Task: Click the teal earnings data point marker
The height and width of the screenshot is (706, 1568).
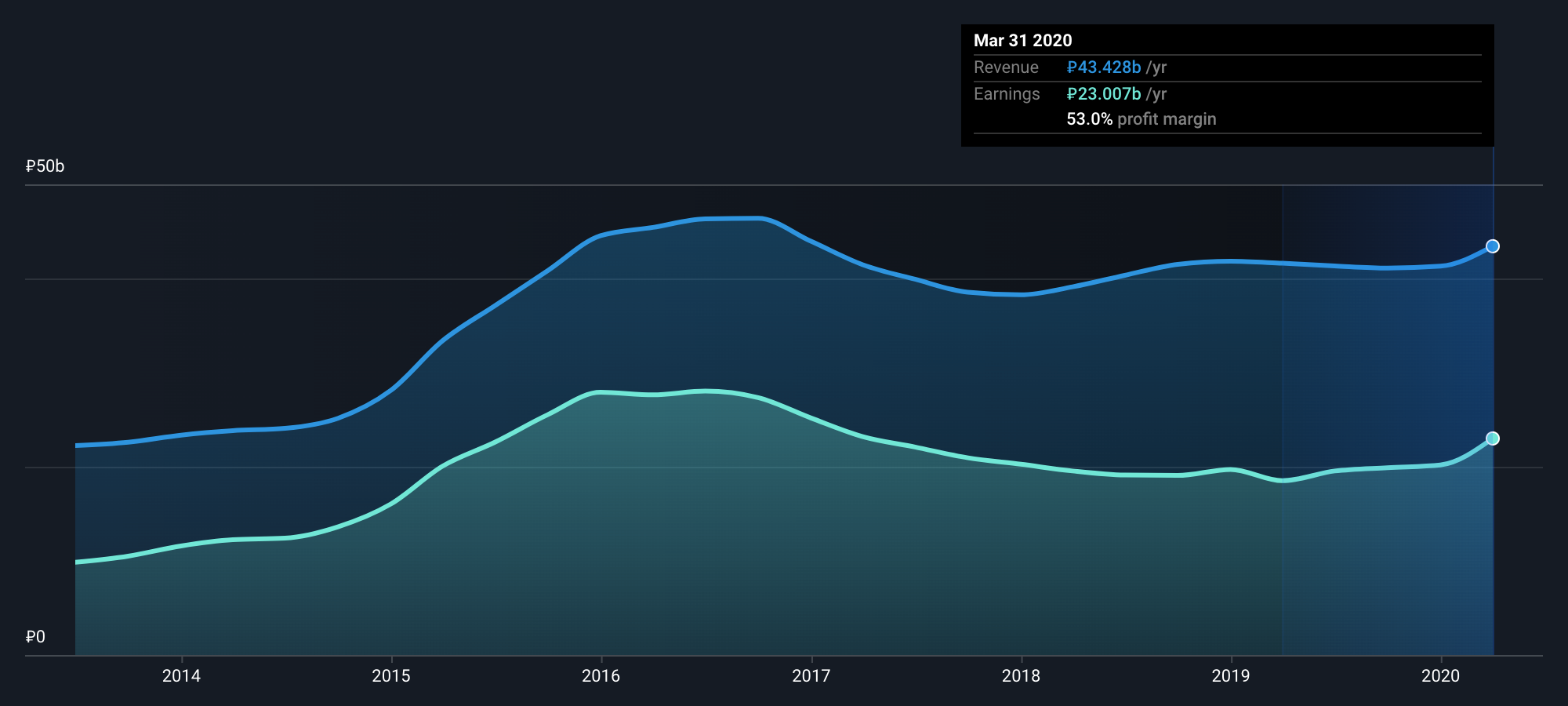Action: pos(1493,439)
